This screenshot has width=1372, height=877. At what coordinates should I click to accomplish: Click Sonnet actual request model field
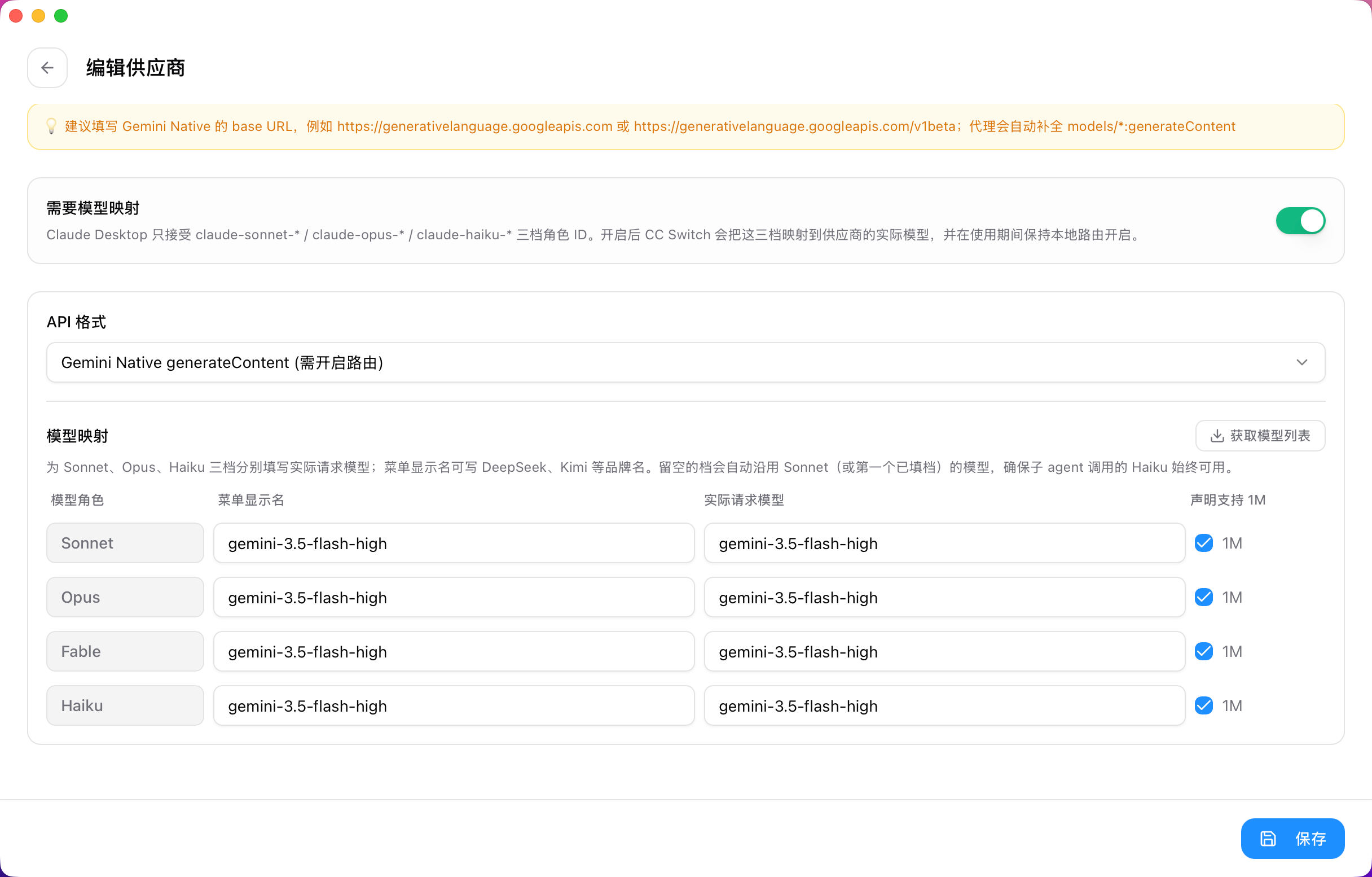coord(944,543)
